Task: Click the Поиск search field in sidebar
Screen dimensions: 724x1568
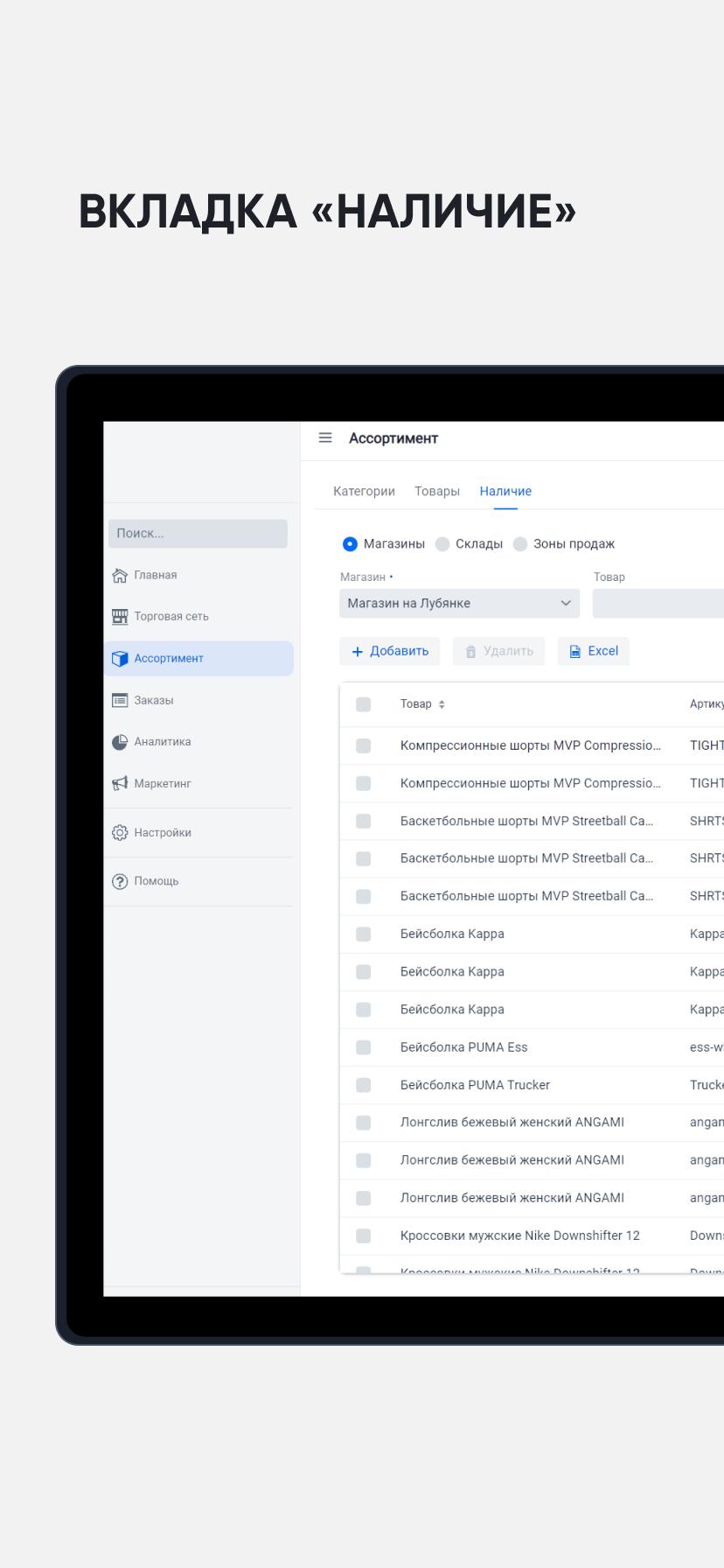Action: click(x=198, y=534)
